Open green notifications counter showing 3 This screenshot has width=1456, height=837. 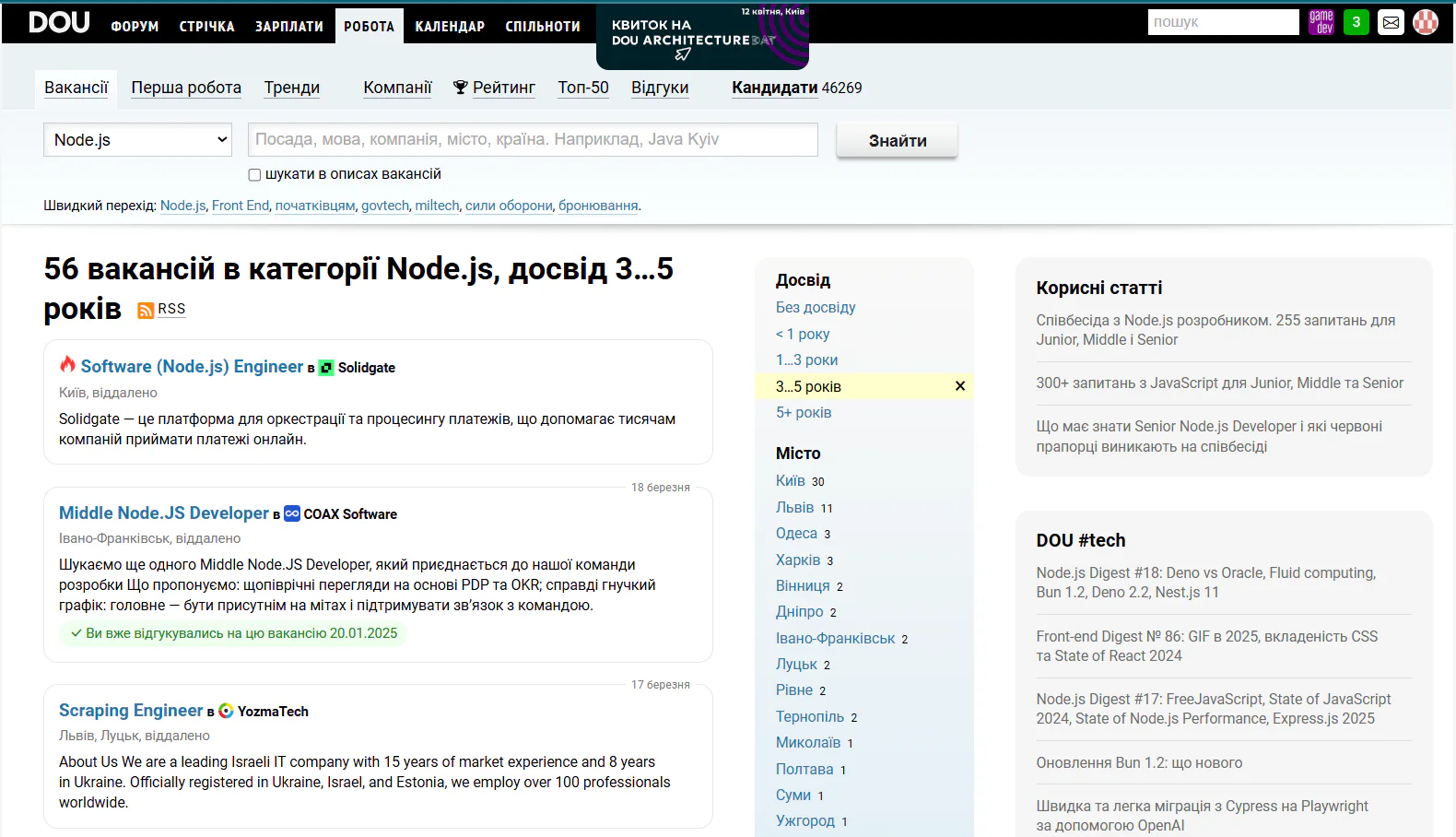tap(1356, 22)
